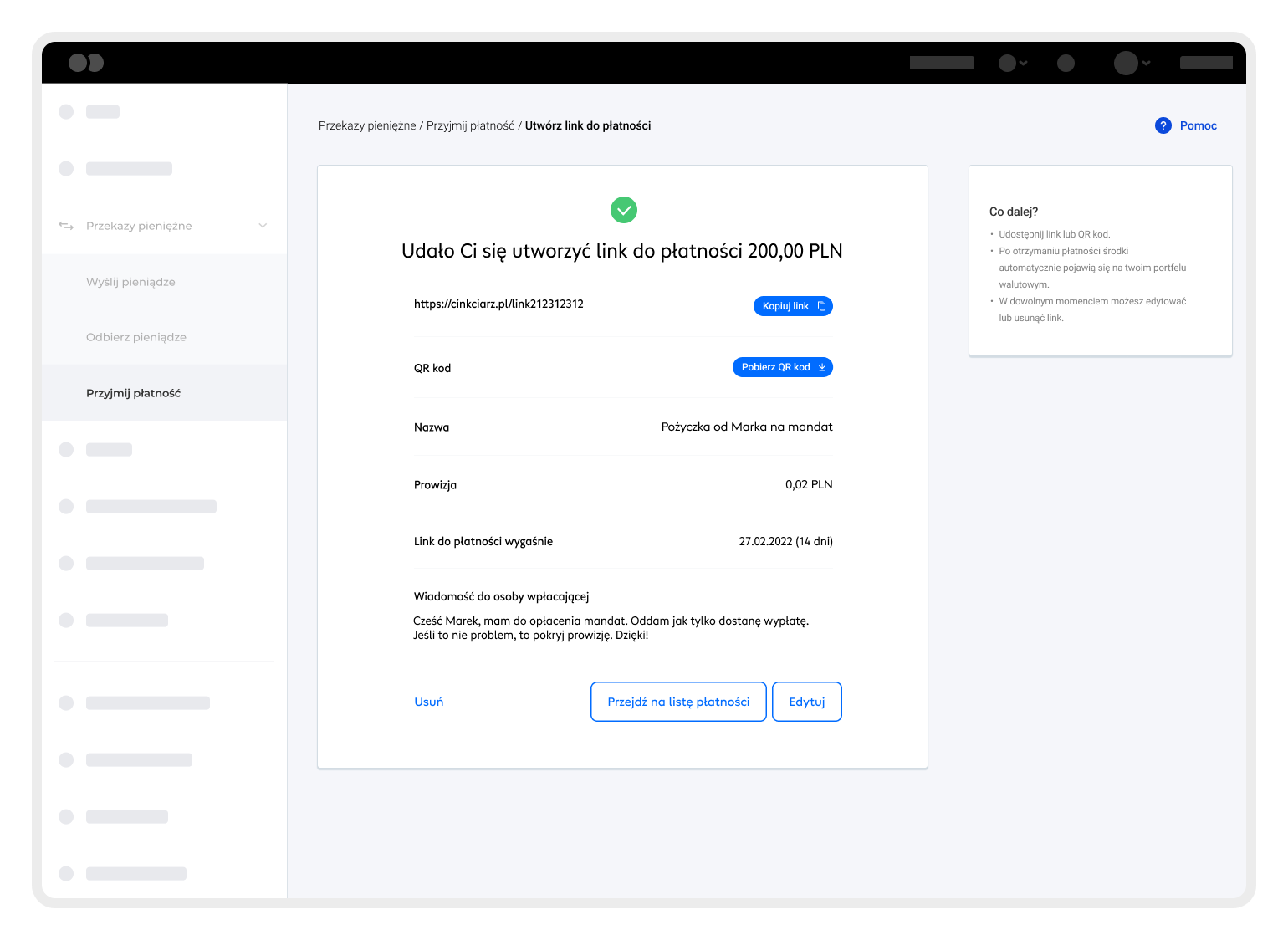
Task: Click the round notification icon in header
Action: click(1066, 63)
